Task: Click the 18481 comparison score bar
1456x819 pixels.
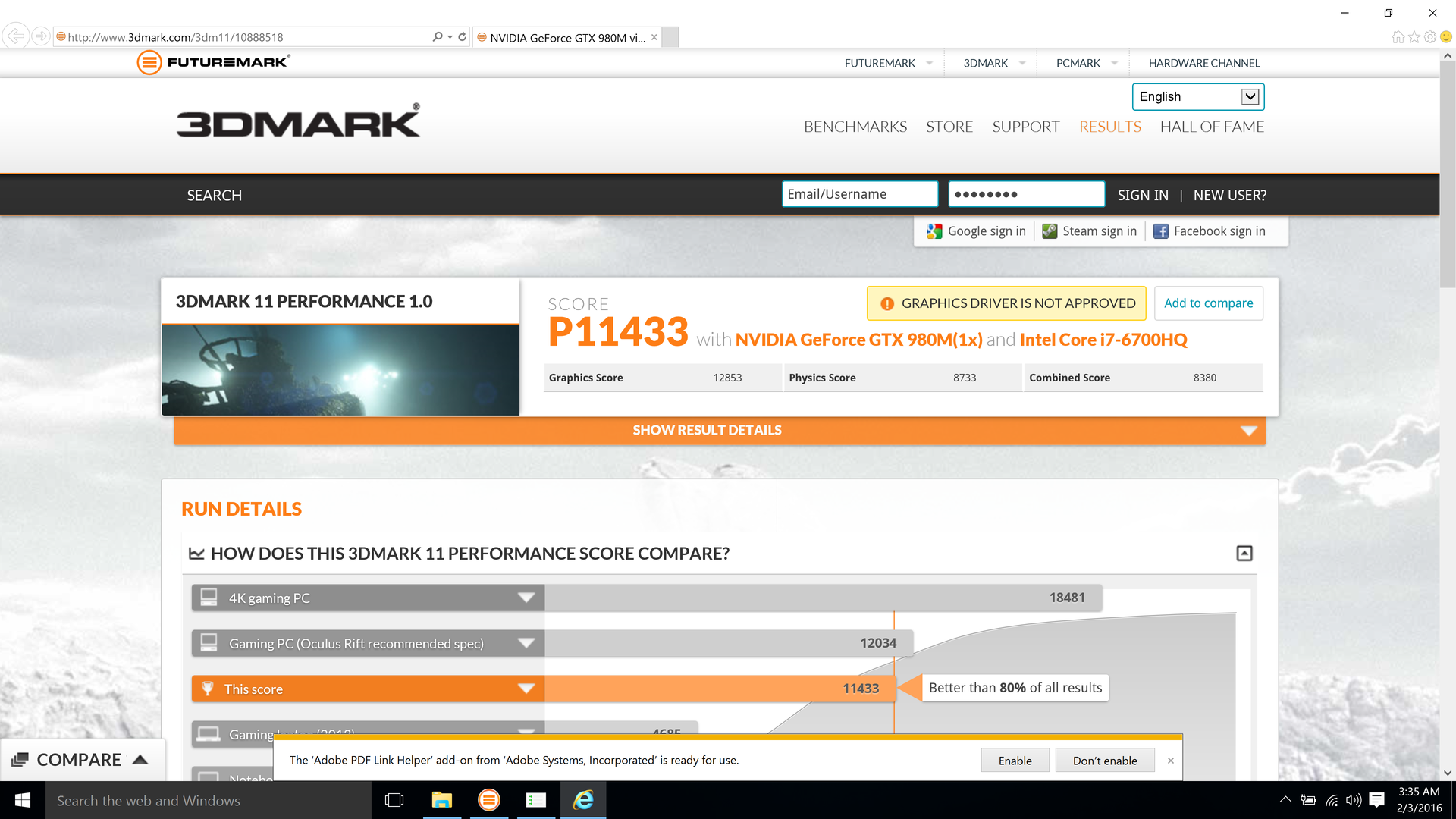Action: pyautogui.click(x=823, y=598)
